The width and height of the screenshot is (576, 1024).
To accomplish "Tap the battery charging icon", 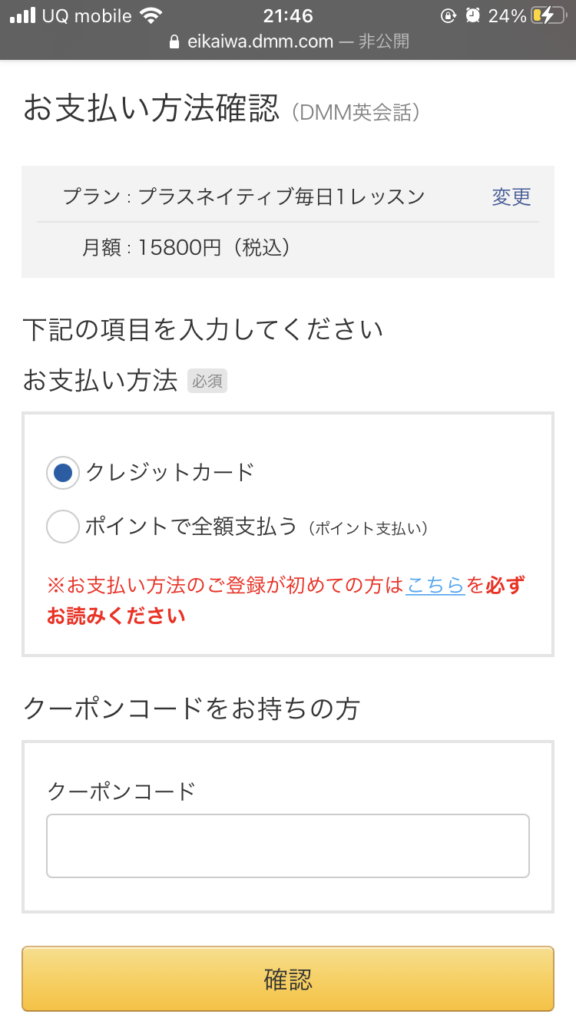I will click(549, 16).
